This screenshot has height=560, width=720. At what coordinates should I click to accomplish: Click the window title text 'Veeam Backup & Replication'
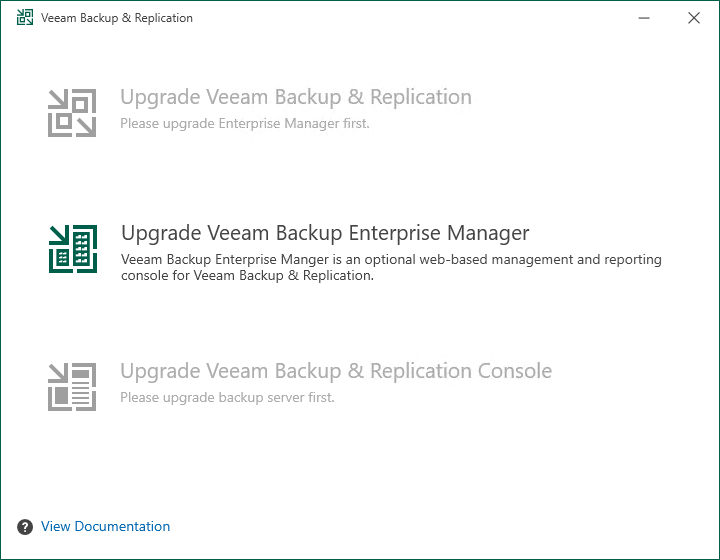[117, 18]
